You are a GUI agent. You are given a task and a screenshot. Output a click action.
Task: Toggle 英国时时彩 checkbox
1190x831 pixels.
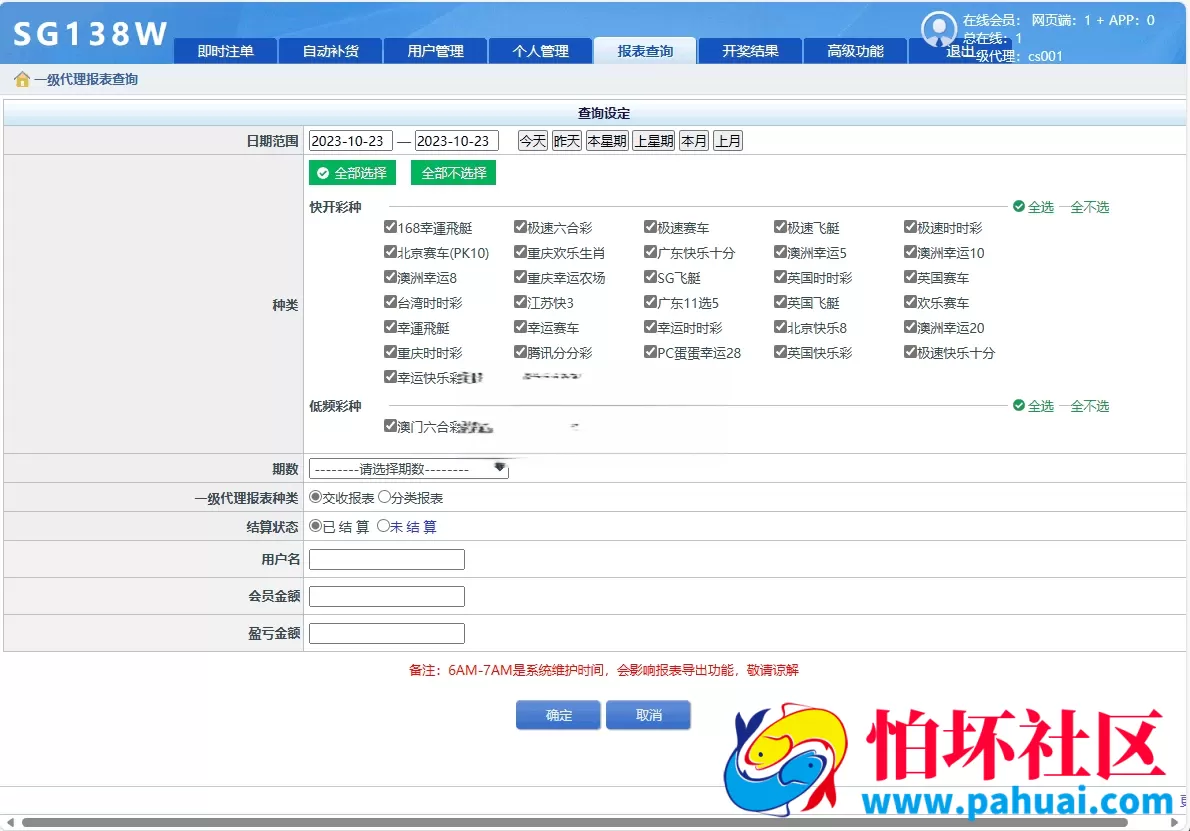780,277
